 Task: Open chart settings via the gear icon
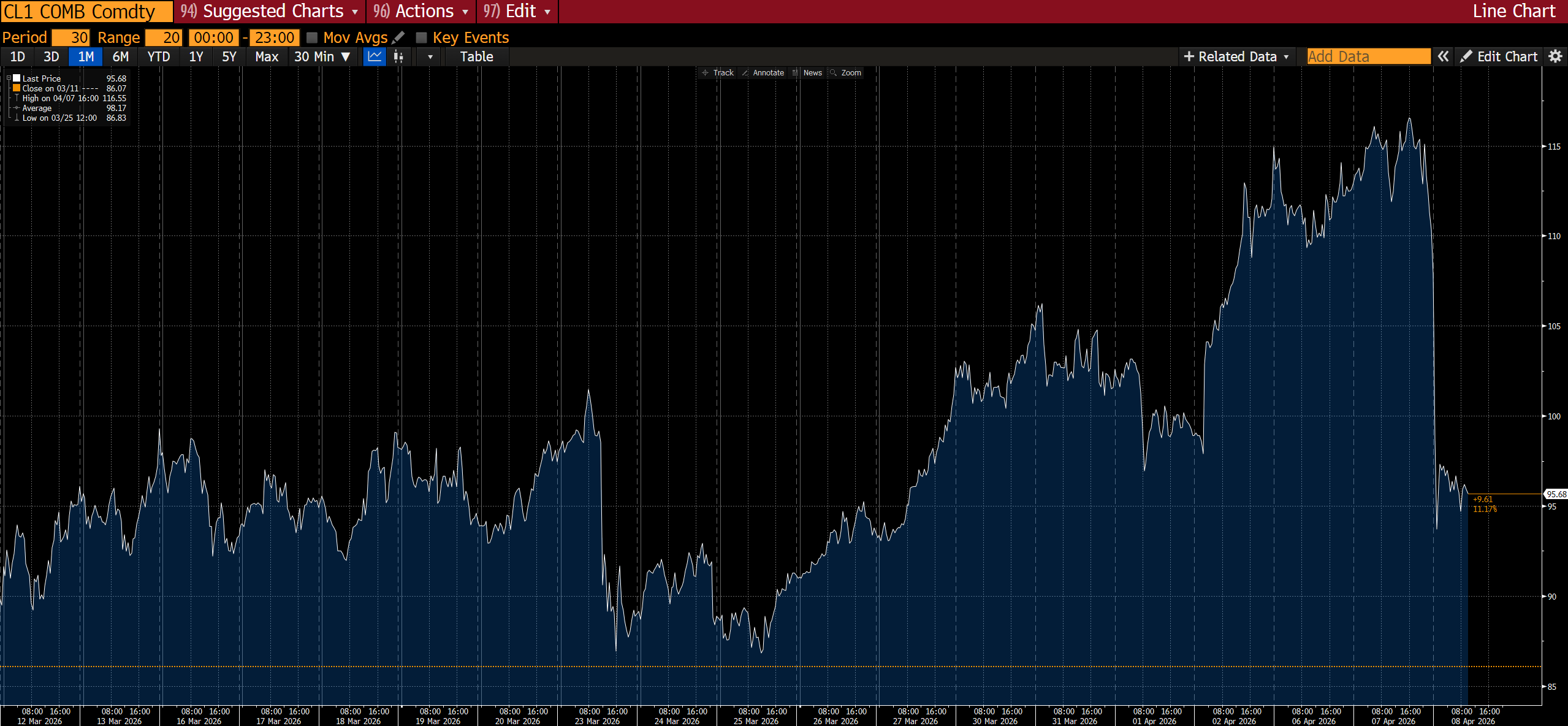(1556, 56)
